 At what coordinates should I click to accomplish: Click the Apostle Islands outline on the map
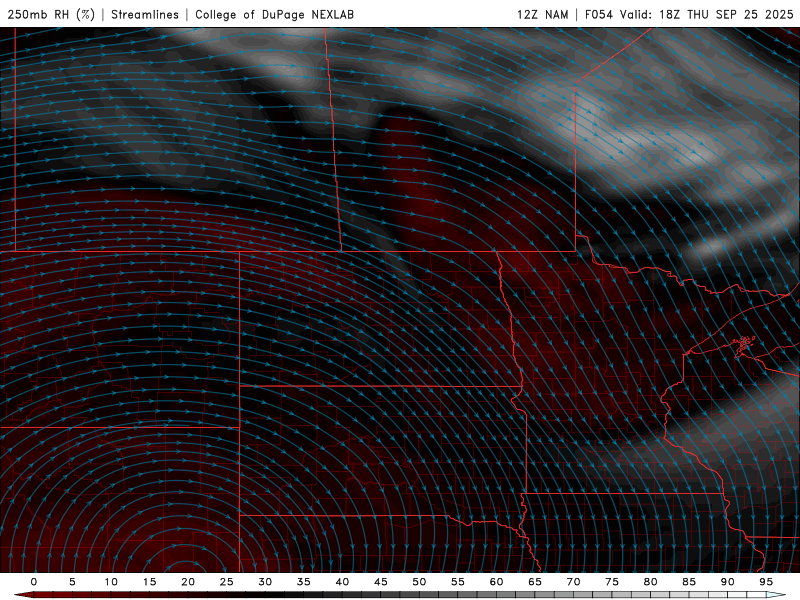coord(745,344)
